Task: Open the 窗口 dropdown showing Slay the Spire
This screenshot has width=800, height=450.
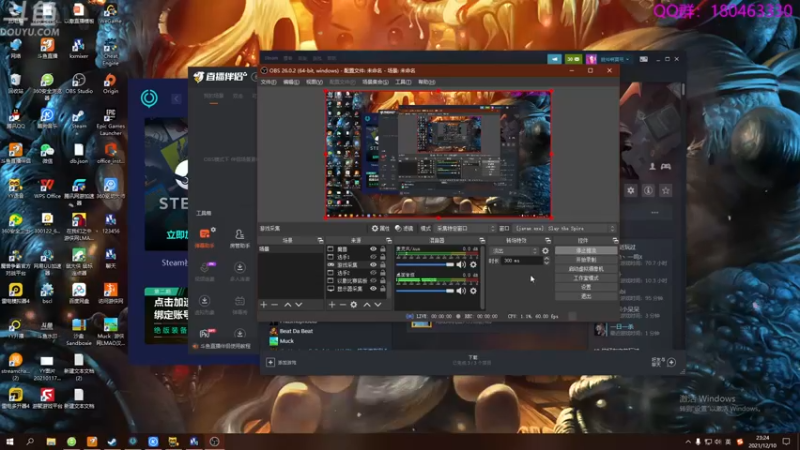Action: point(565,229)
